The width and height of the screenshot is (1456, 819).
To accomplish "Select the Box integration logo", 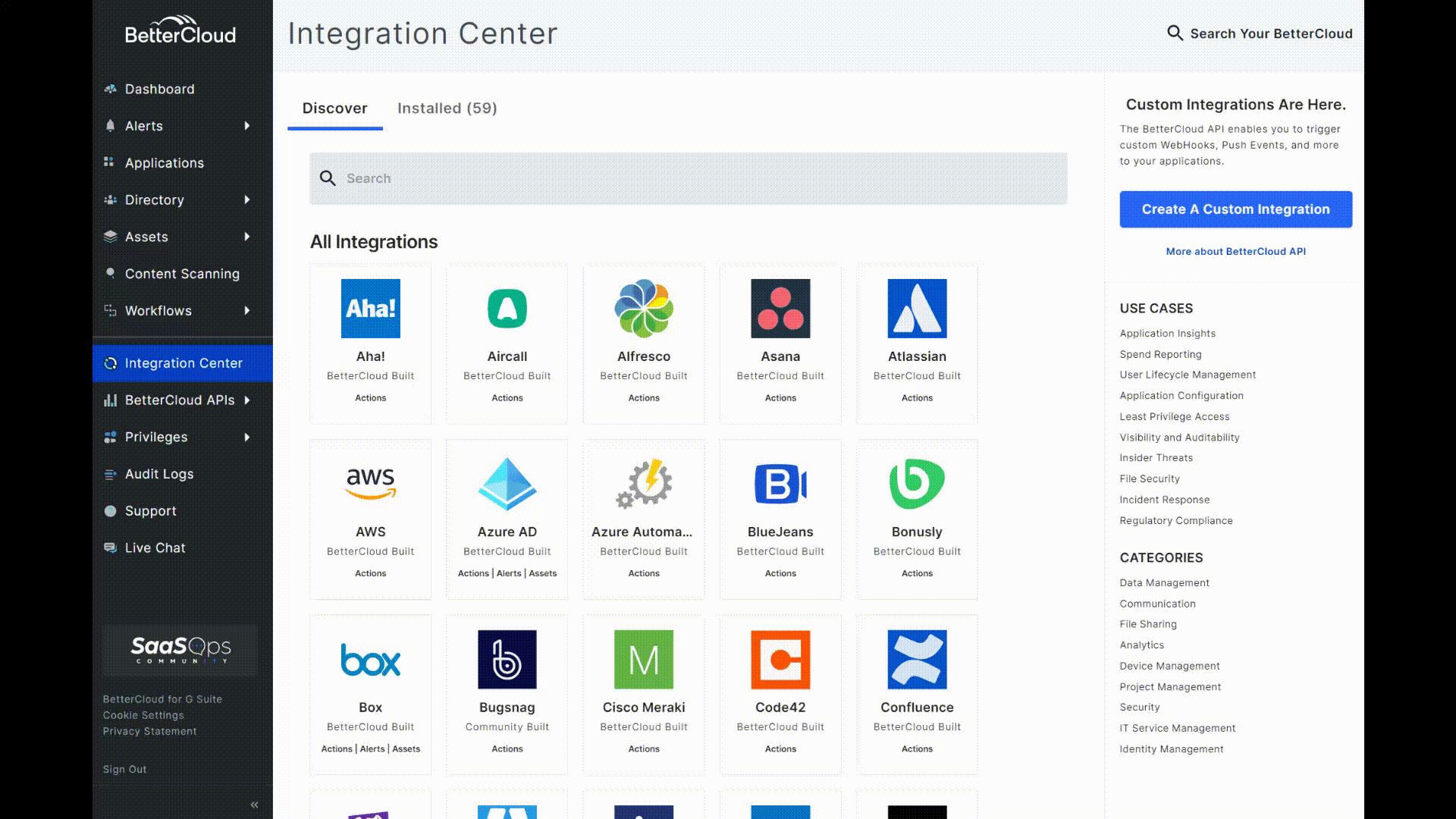I will (370, 660).
